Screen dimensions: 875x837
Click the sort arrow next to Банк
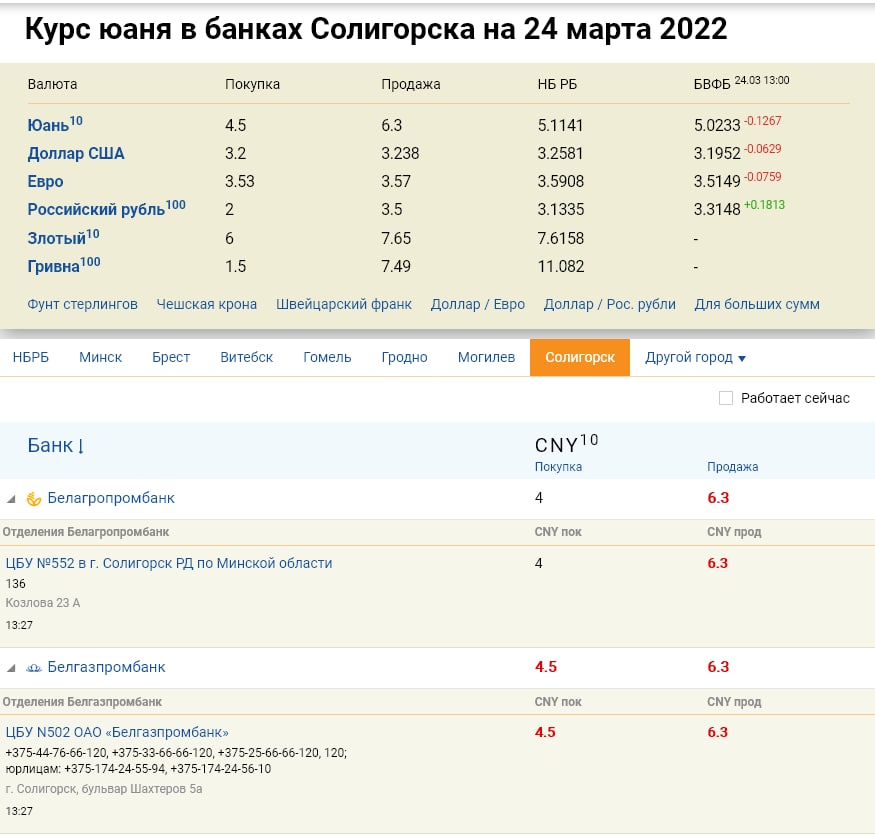pyautogui.click(x=81, y=446)
